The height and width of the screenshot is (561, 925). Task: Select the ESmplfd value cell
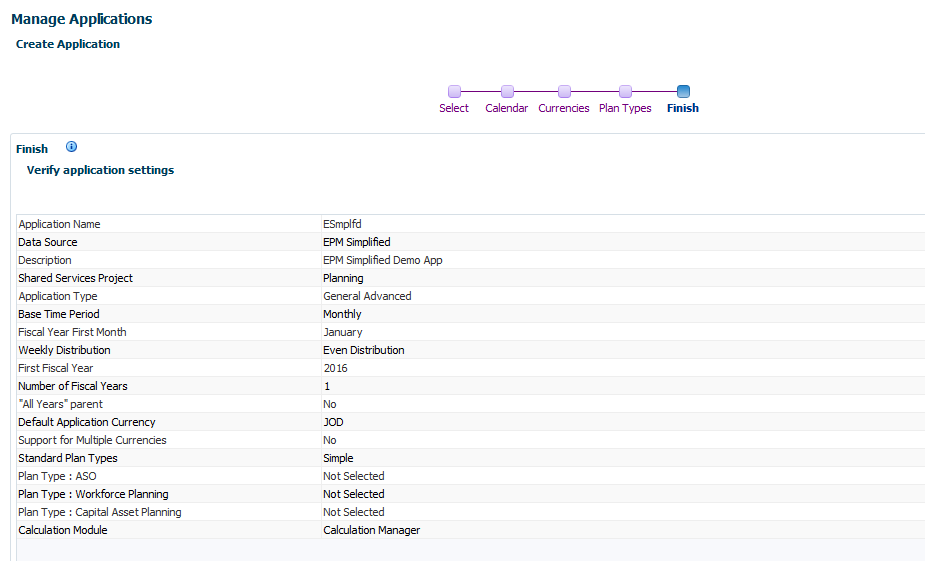pyautogui.click(x=342, y=224)
